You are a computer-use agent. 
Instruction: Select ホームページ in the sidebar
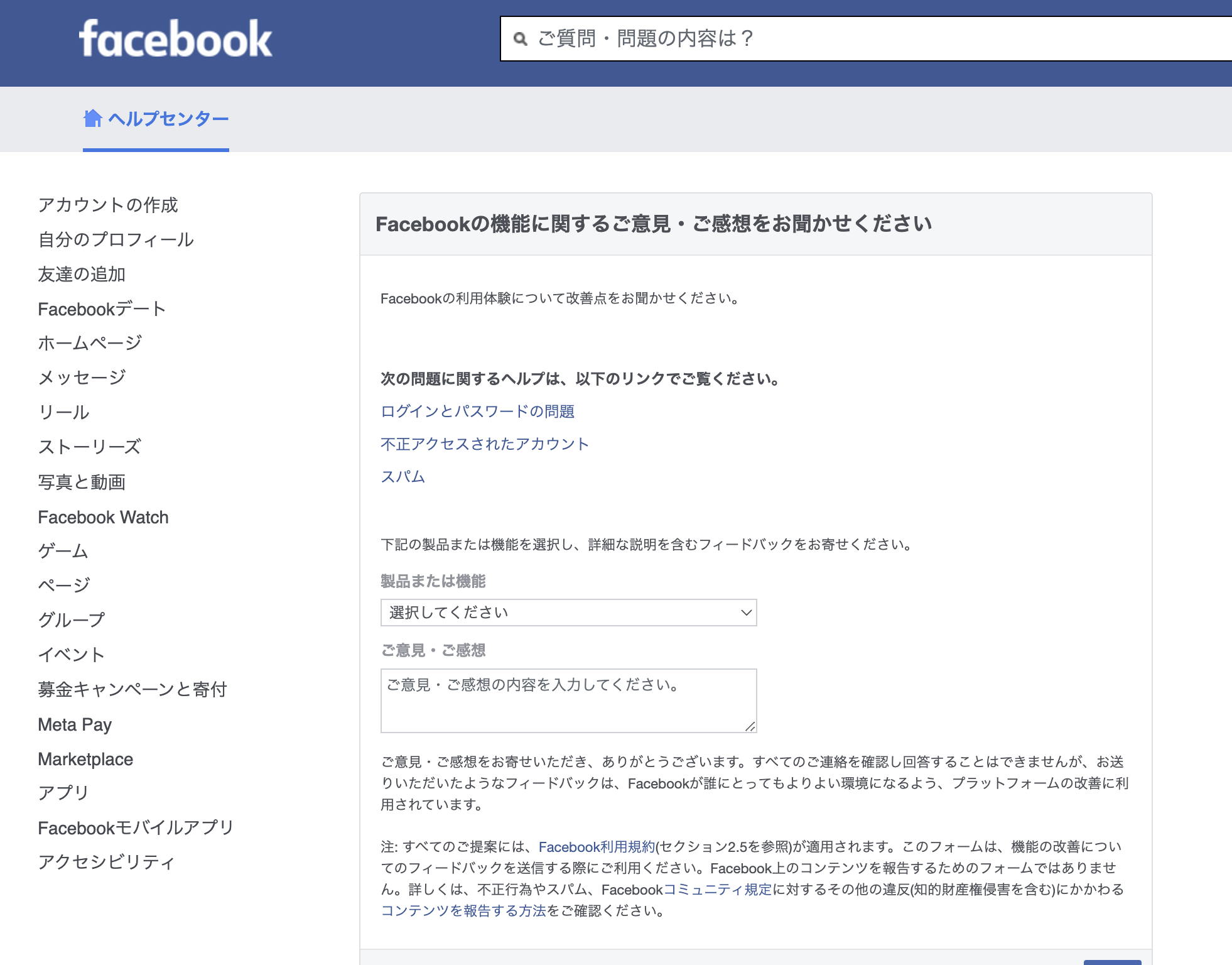point(90,343)
